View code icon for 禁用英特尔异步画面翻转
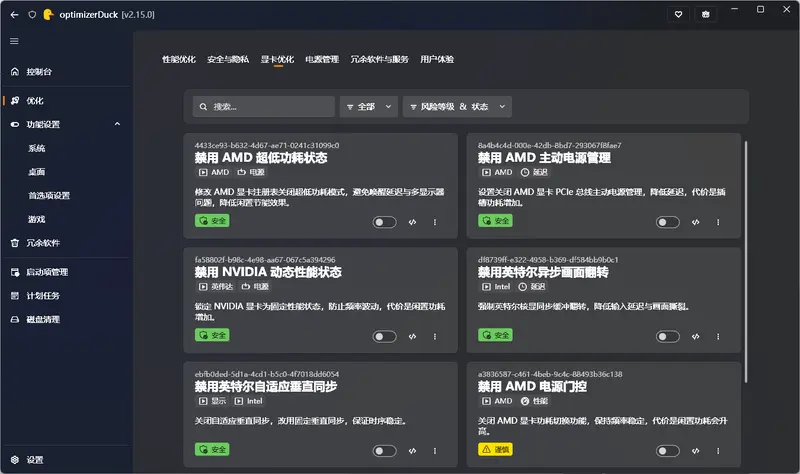The height and width of the screenshot is (474, 800). coord(695,336)
